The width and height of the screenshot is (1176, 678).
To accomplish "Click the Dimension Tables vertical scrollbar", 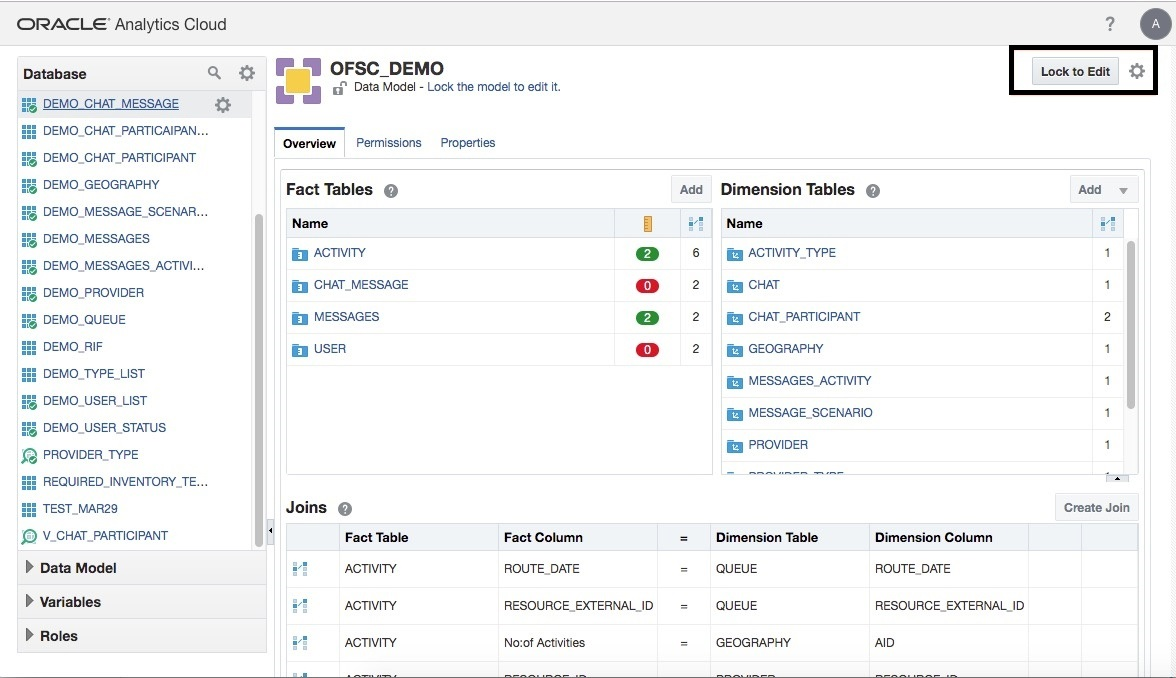I will [1131, 325].
